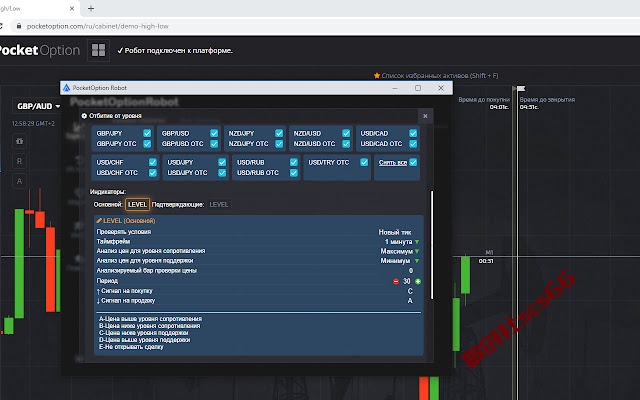Click the star icon for favorites list

[x=377, y=76]
